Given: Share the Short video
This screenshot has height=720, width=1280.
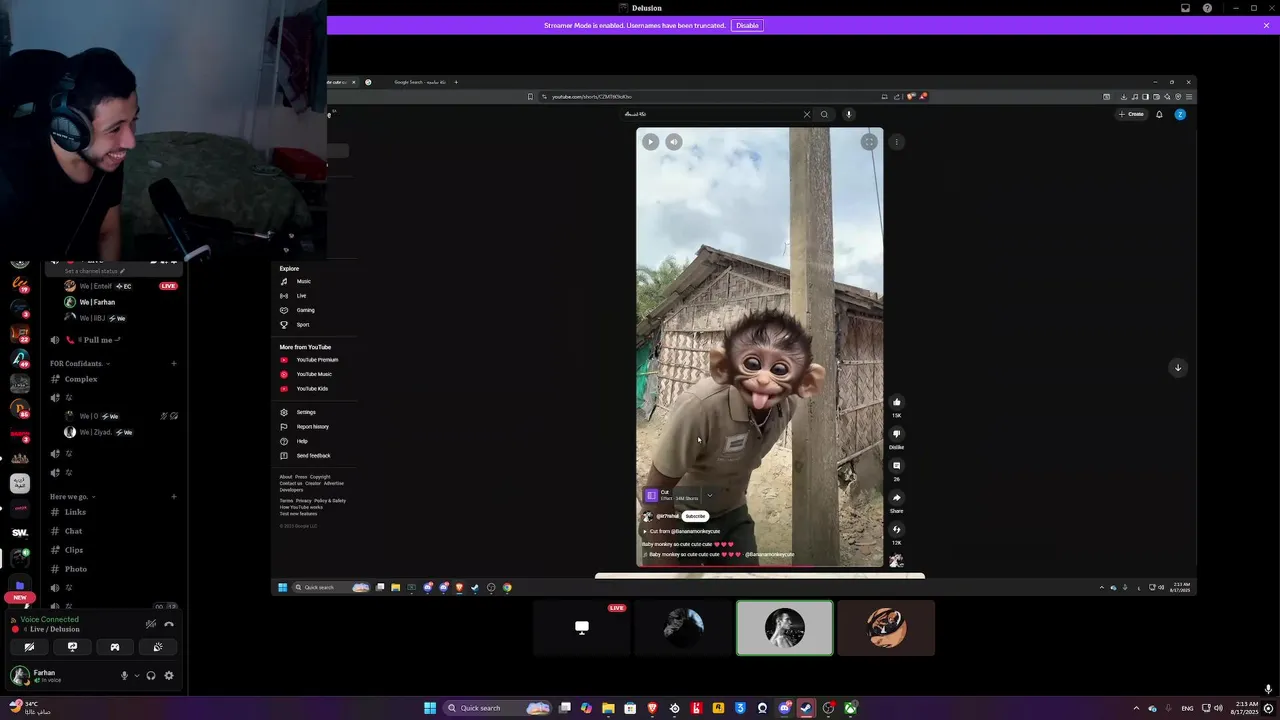Looking at the screenshot, I should (896, 498).
